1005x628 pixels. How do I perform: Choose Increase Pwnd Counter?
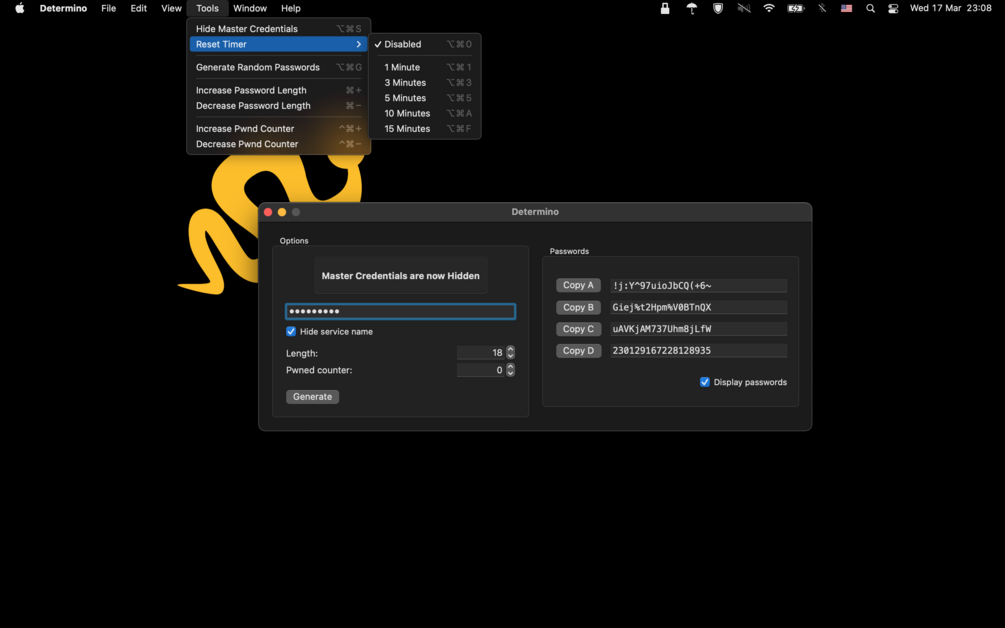(x=278, y=129)
